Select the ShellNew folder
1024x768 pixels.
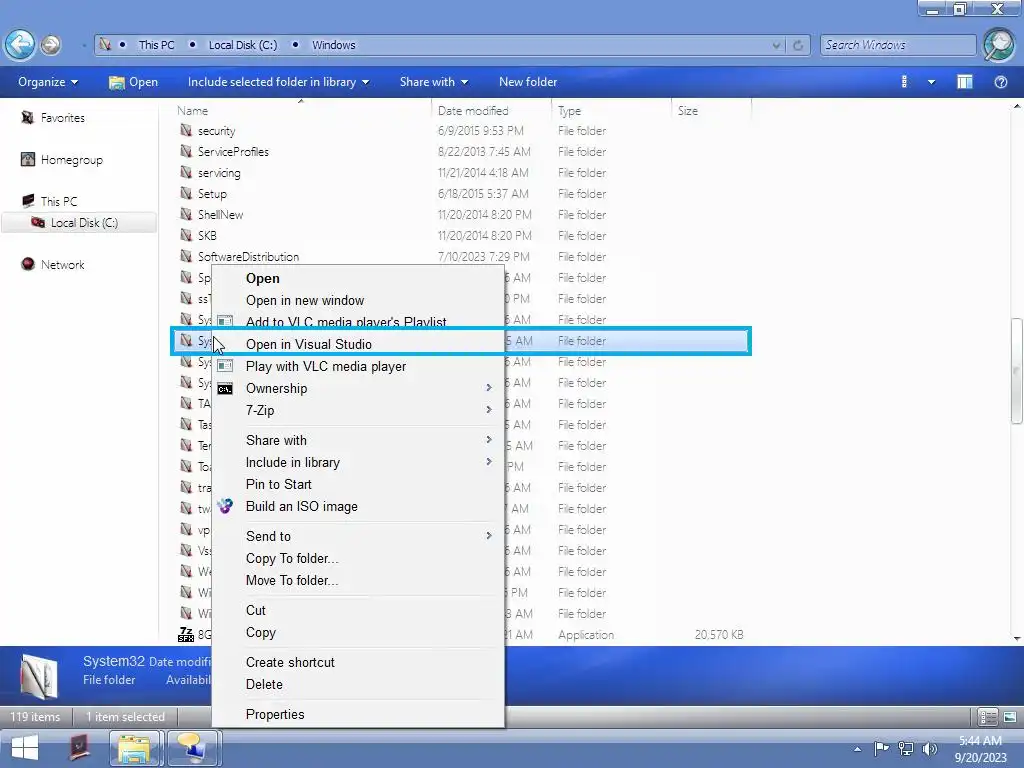(220, 215)
